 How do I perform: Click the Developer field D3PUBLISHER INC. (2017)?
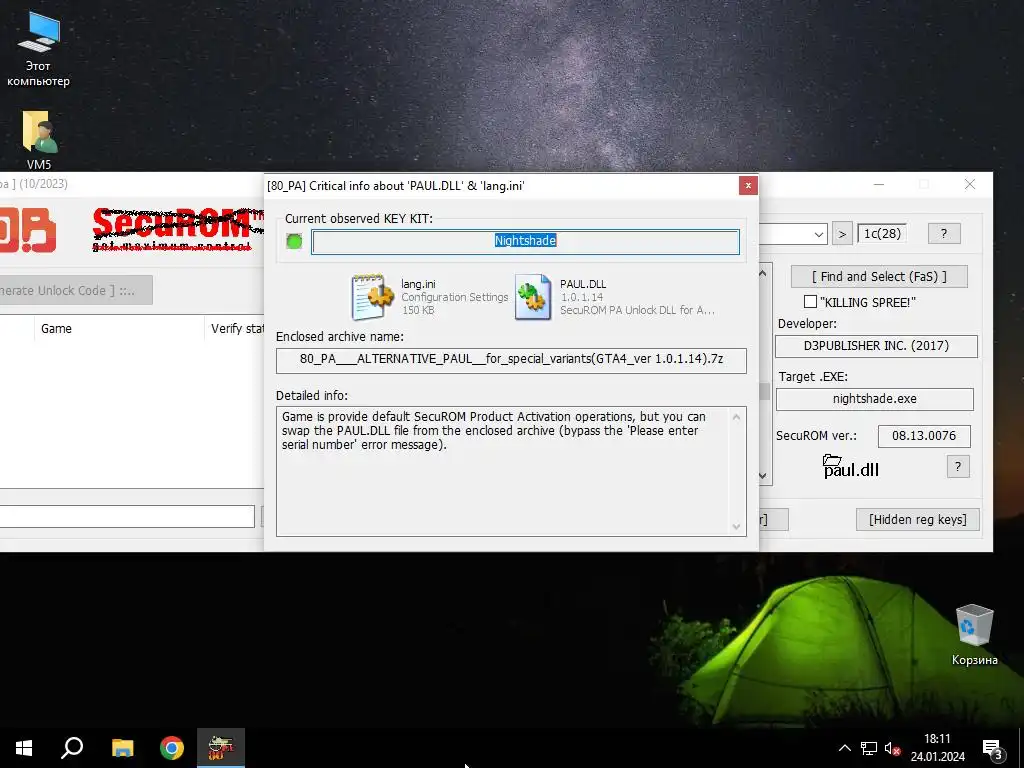point(876,345)
